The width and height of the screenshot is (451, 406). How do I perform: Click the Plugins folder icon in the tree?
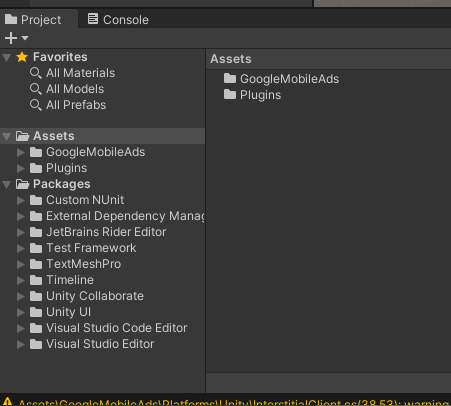36,168
